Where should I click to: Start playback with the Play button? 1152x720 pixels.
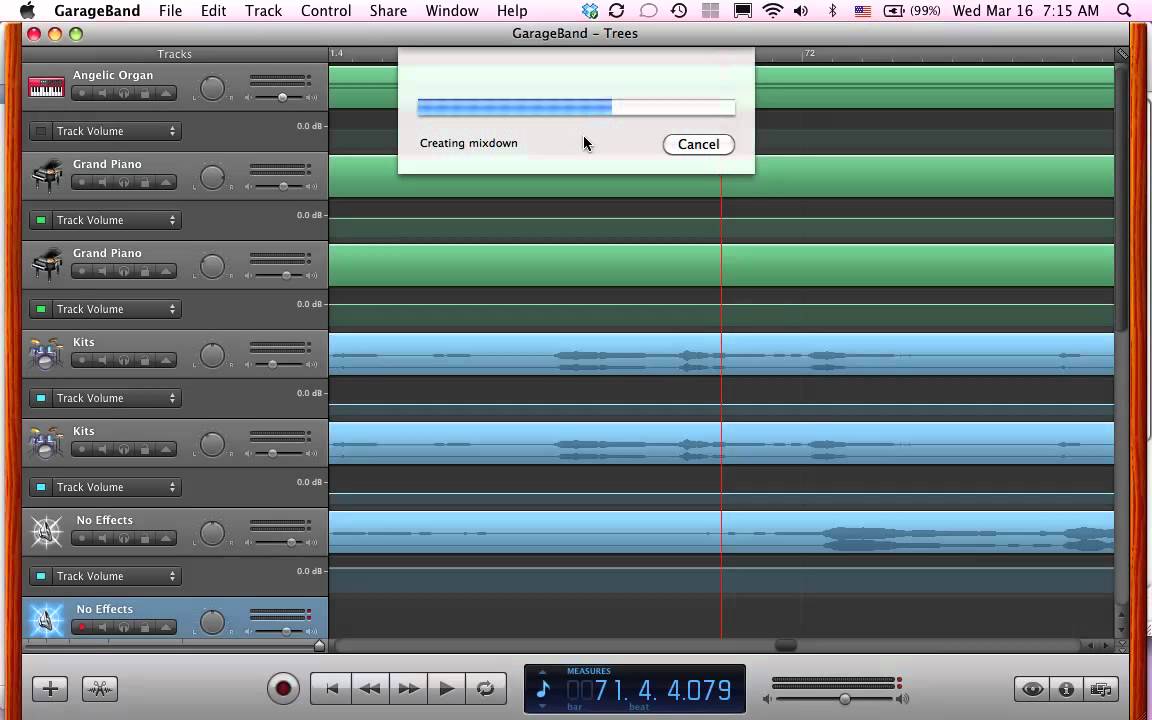[x=447, y=688]
